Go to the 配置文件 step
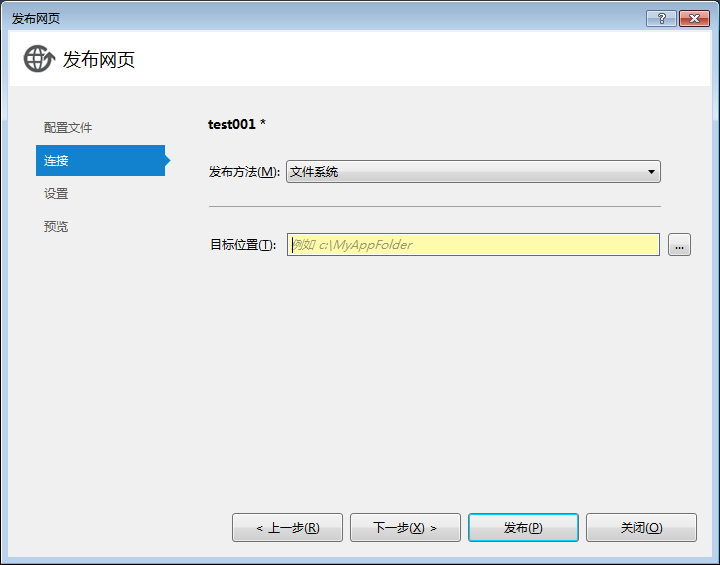 tap(68, 128)
